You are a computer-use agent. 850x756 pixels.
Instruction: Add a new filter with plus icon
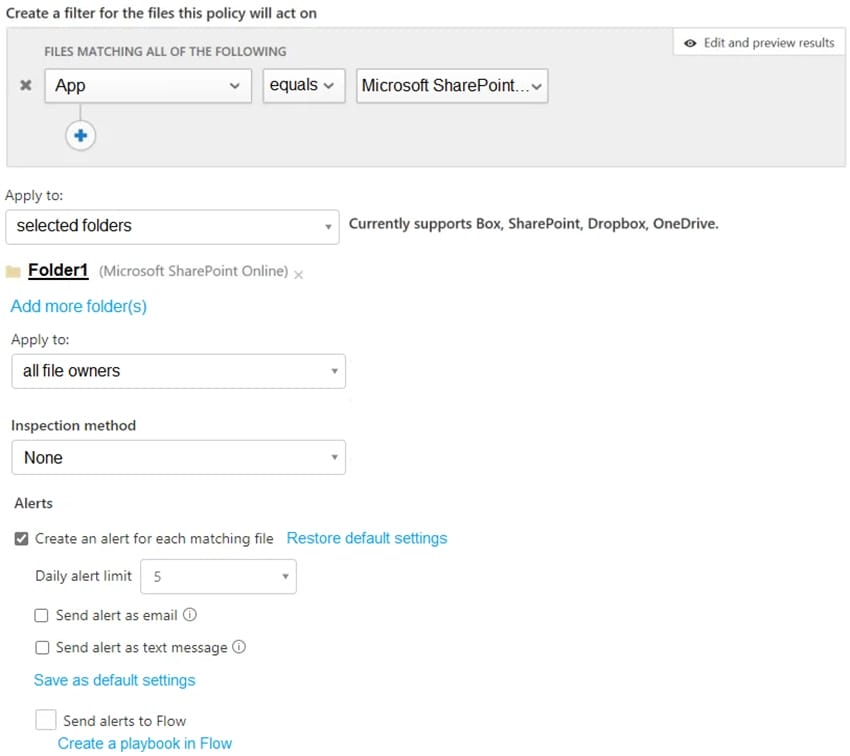pos(80,135)
